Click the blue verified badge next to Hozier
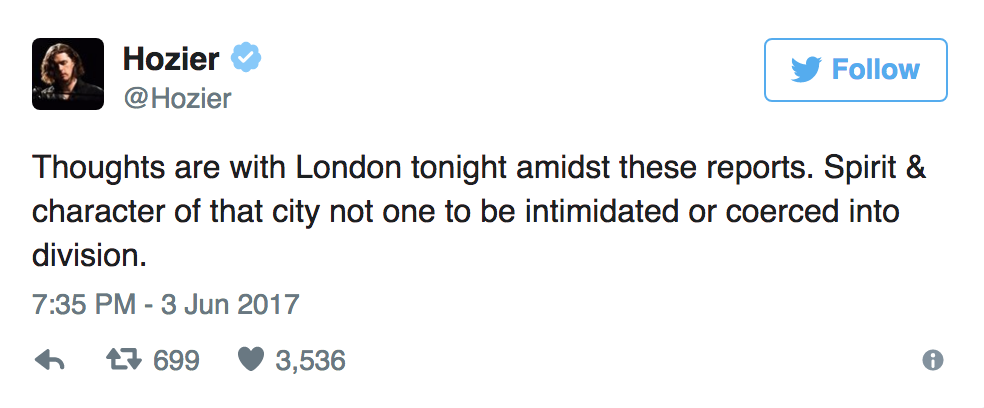The image size is (984, 408). tap(245, 59)
